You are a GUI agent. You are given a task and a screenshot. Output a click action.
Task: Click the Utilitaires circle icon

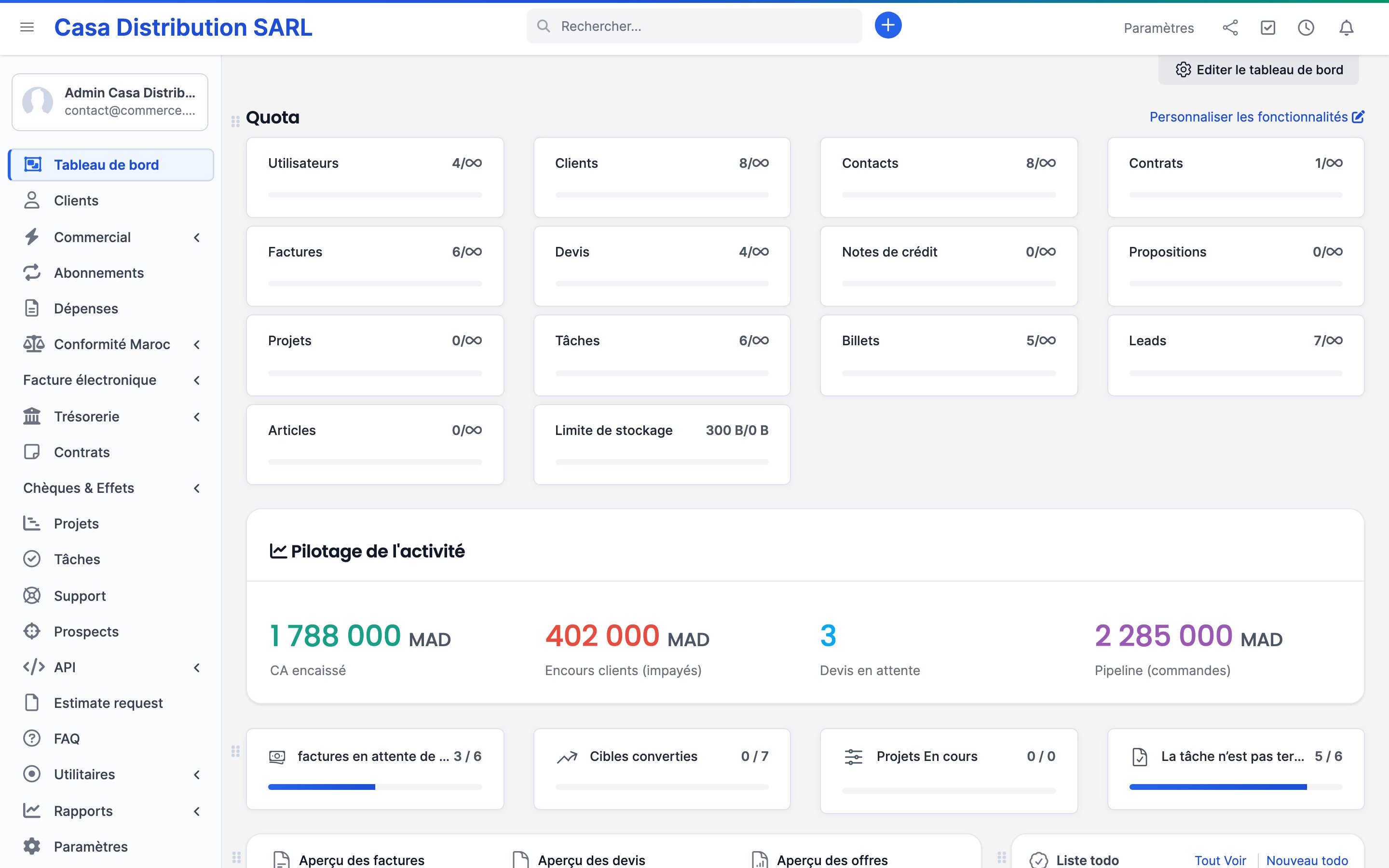click(x=32, y=774)
